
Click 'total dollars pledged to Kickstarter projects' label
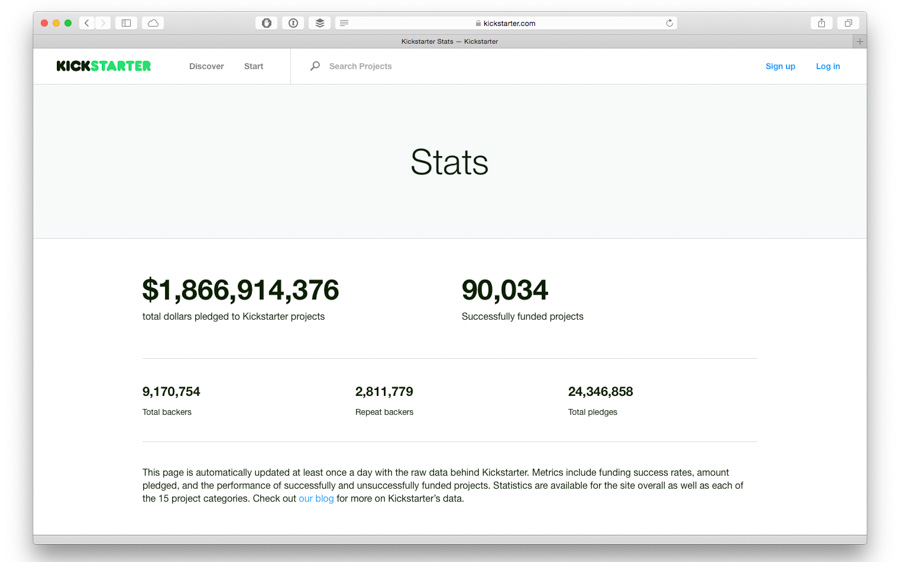234,316
